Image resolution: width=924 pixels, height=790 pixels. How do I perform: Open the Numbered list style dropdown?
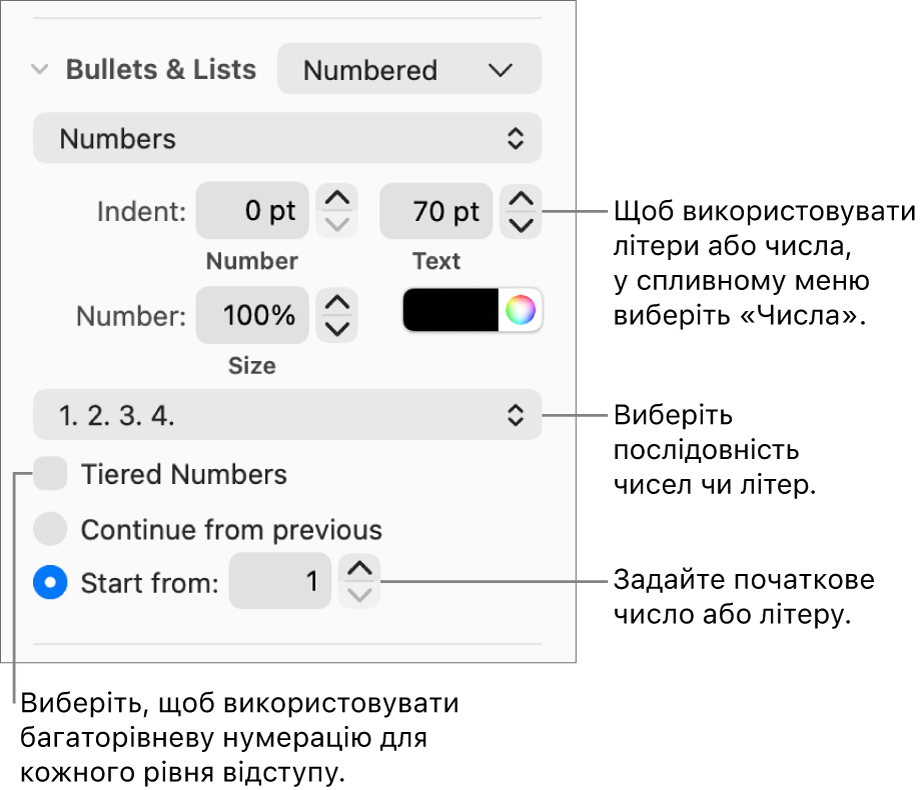pyautogui.click(x=409, y=70)
